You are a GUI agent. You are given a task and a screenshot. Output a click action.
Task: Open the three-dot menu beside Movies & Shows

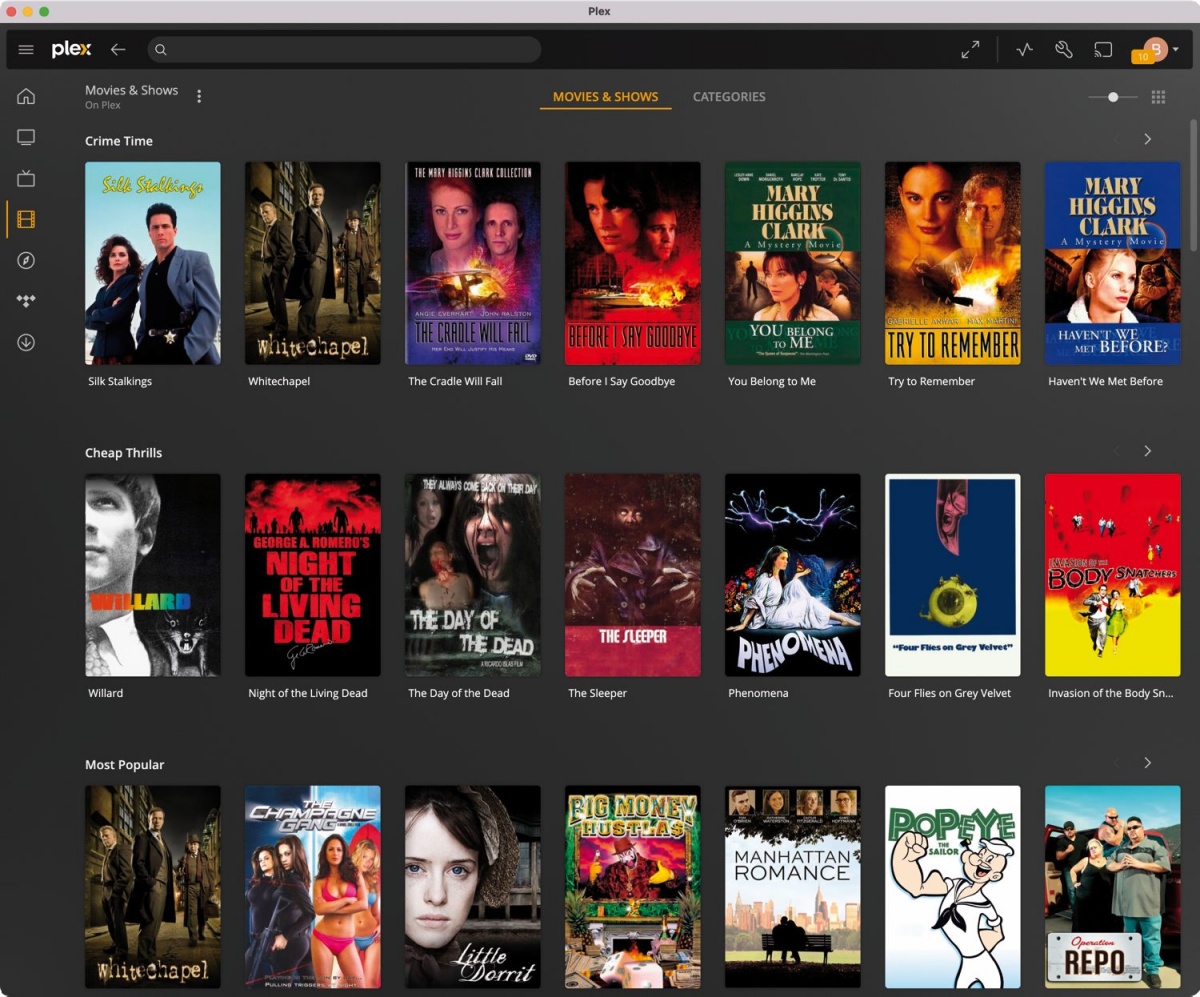pyautogui.click(x=199, y=96)
